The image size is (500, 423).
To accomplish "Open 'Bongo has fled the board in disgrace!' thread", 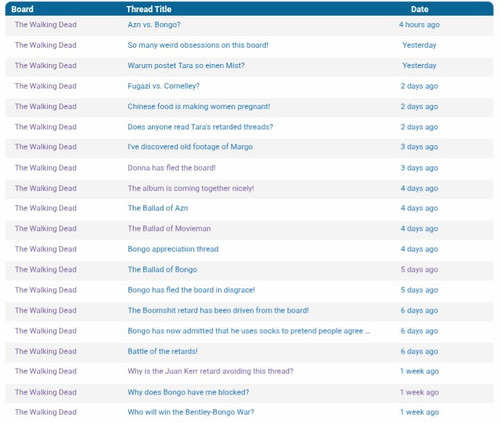I will [x=191, y=290].
